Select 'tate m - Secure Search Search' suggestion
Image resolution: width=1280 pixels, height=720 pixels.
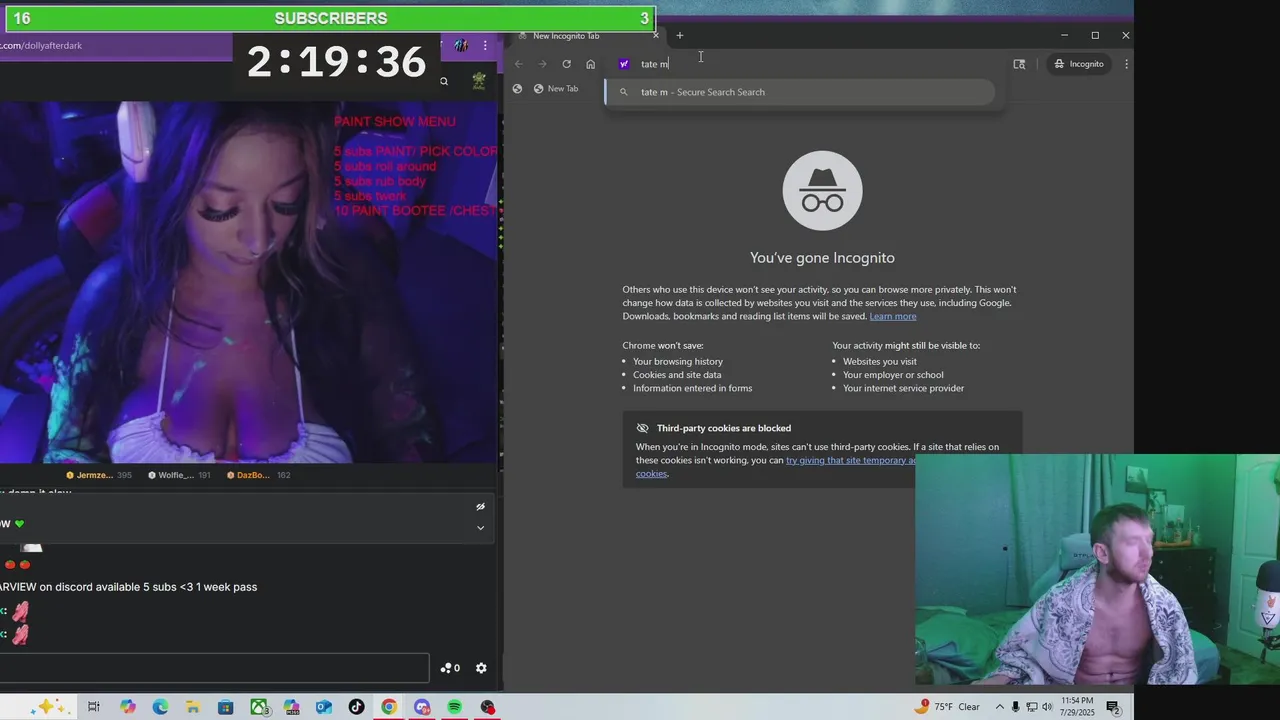coord(800,92)
